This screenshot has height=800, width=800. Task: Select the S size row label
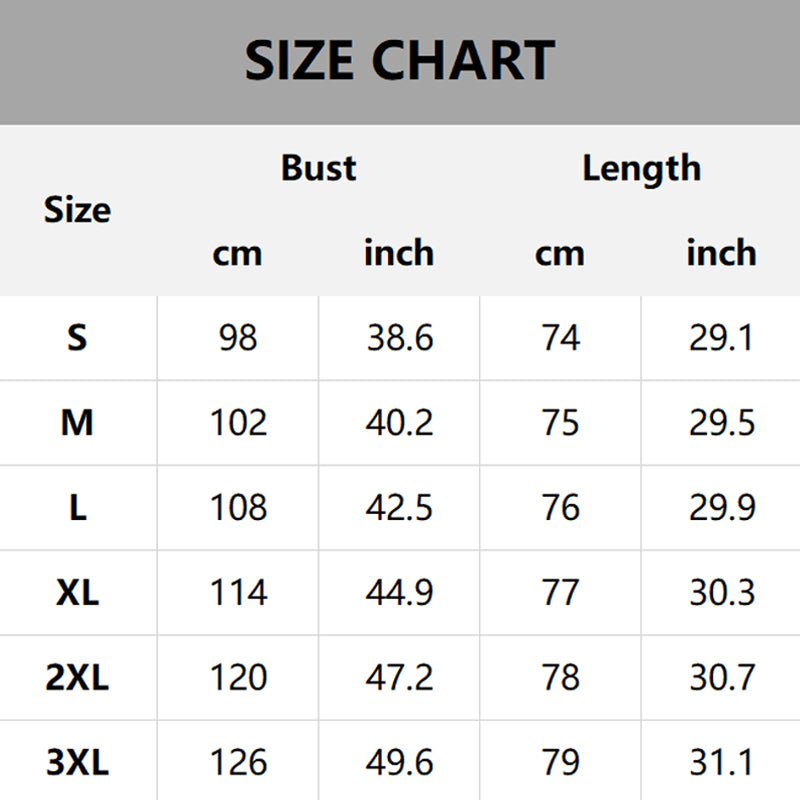(x=77, y=338)
